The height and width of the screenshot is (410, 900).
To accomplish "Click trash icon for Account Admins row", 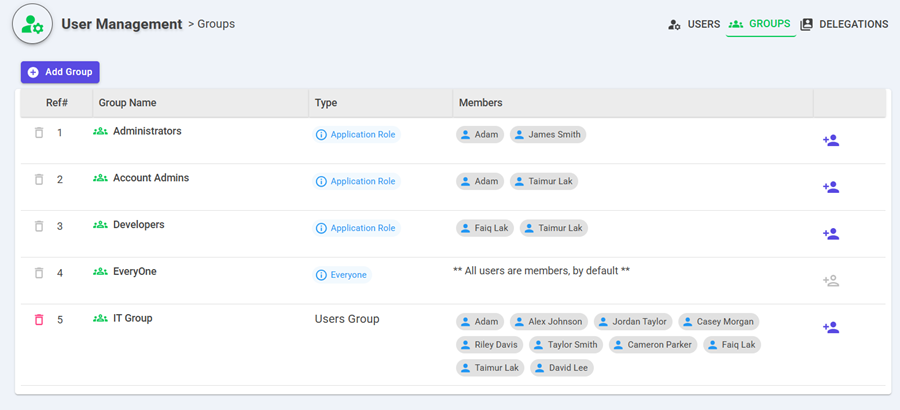I will point(39,180).
